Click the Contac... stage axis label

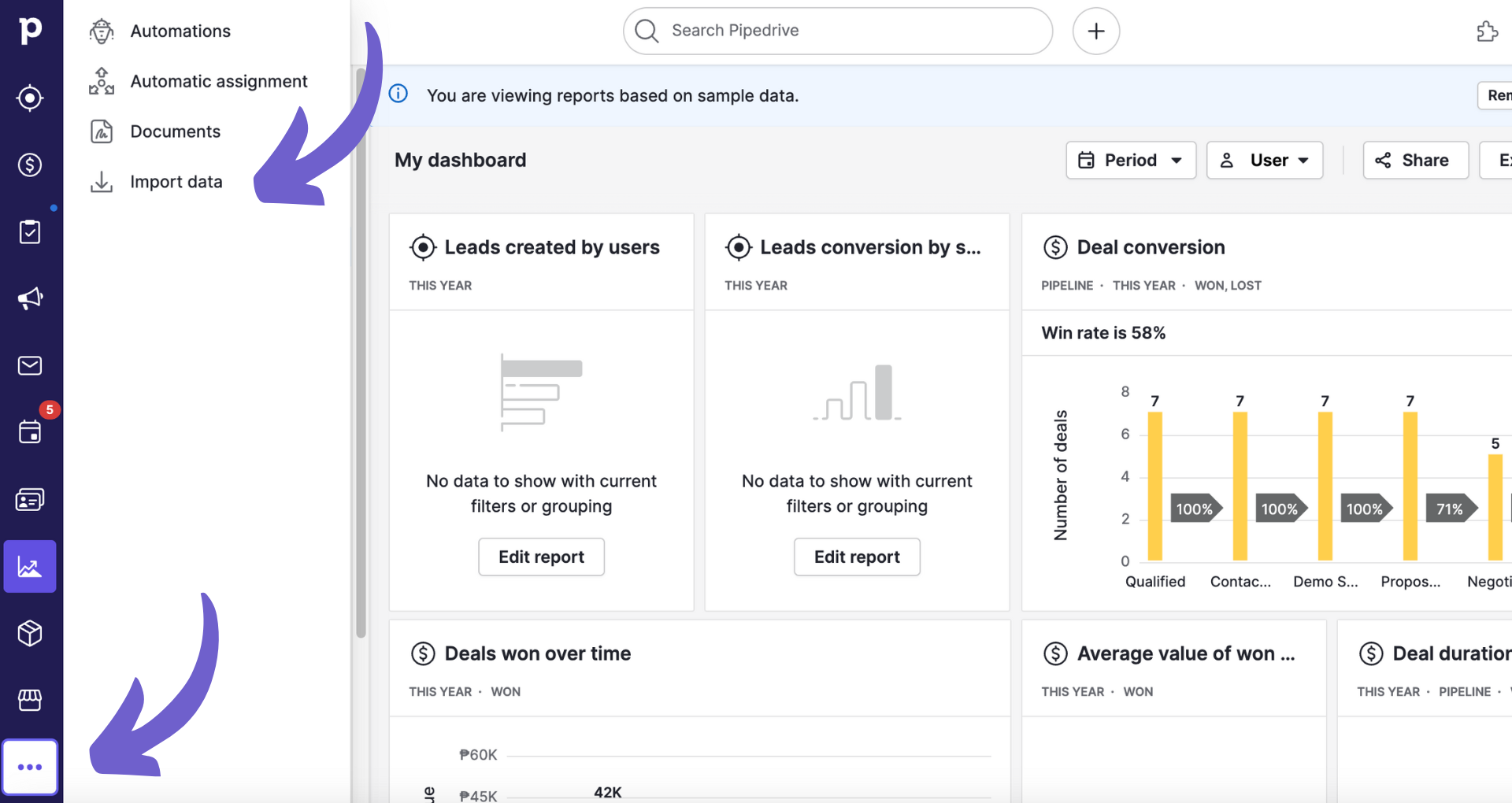(x=1240, y=582)
